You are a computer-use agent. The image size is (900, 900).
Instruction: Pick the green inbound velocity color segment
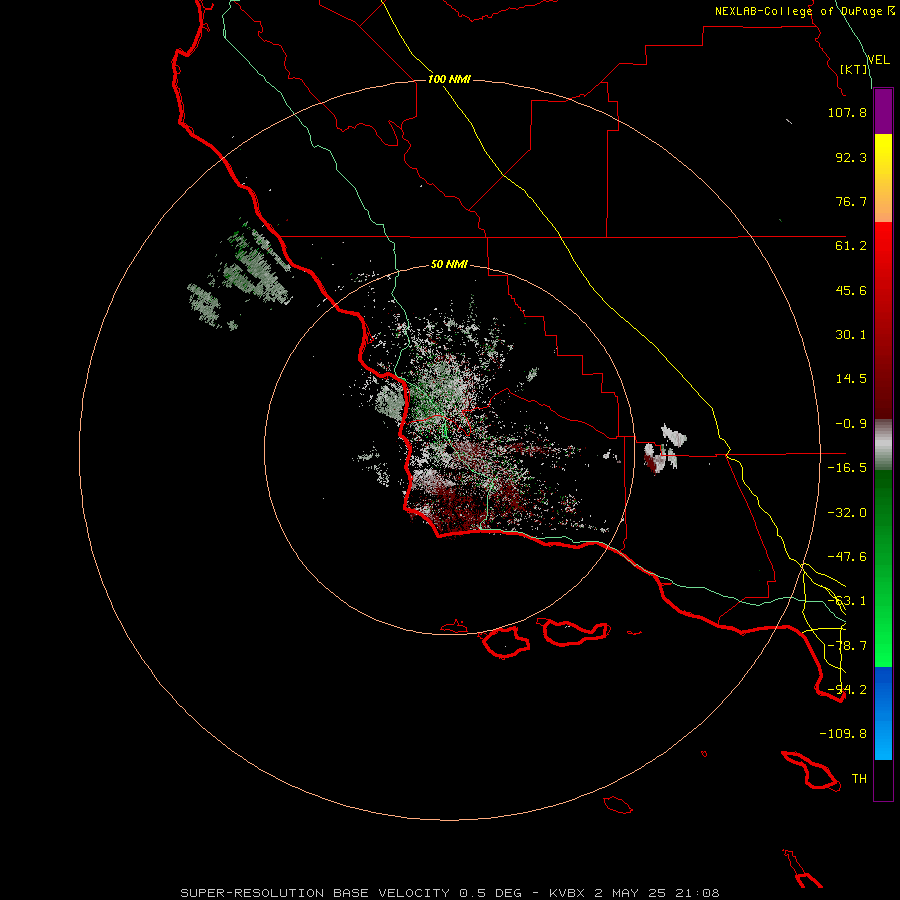[883, 568]
